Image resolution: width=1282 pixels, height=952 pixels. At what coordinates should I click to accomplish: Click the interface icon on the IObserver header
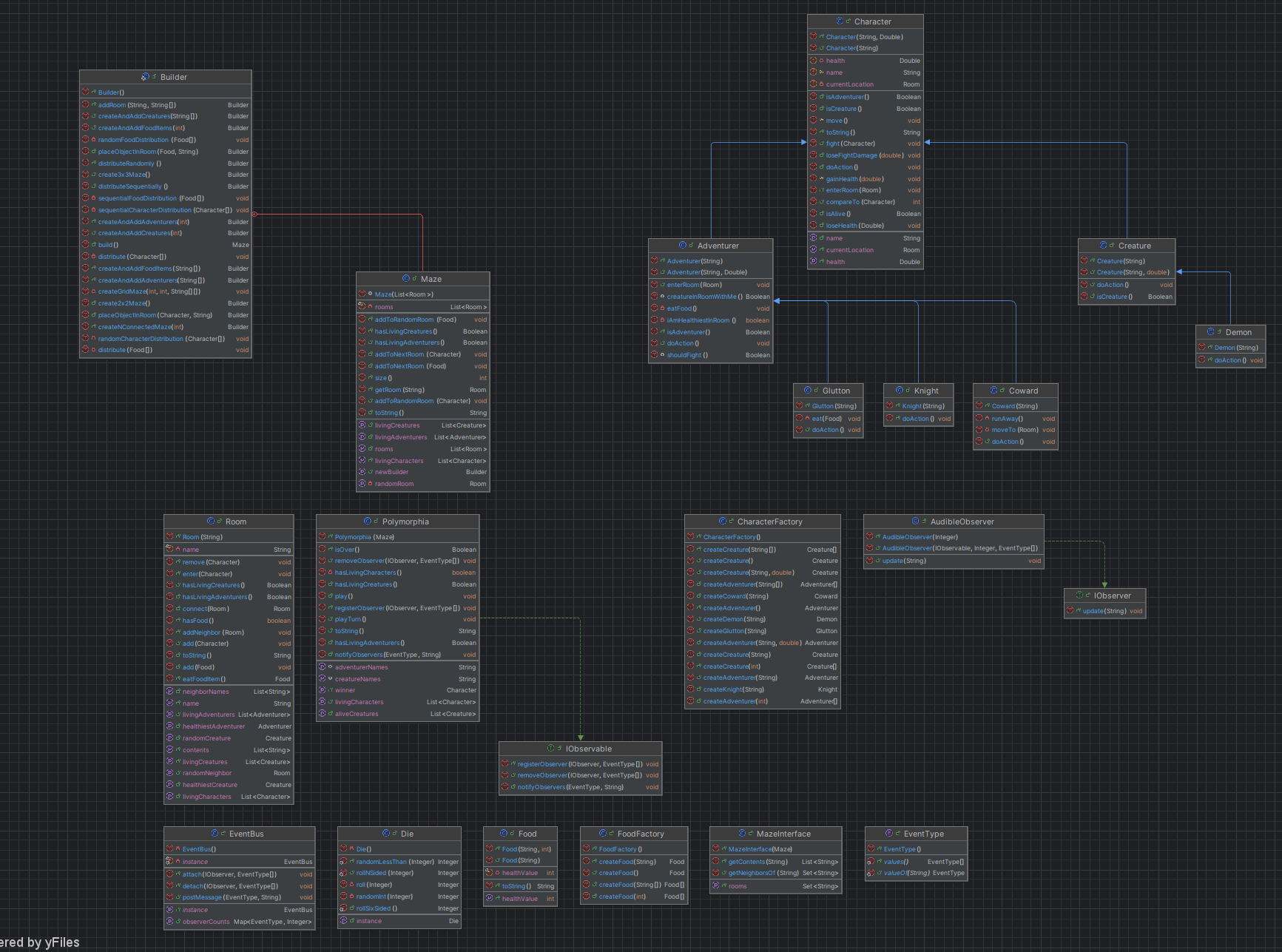pos(1079,595)
